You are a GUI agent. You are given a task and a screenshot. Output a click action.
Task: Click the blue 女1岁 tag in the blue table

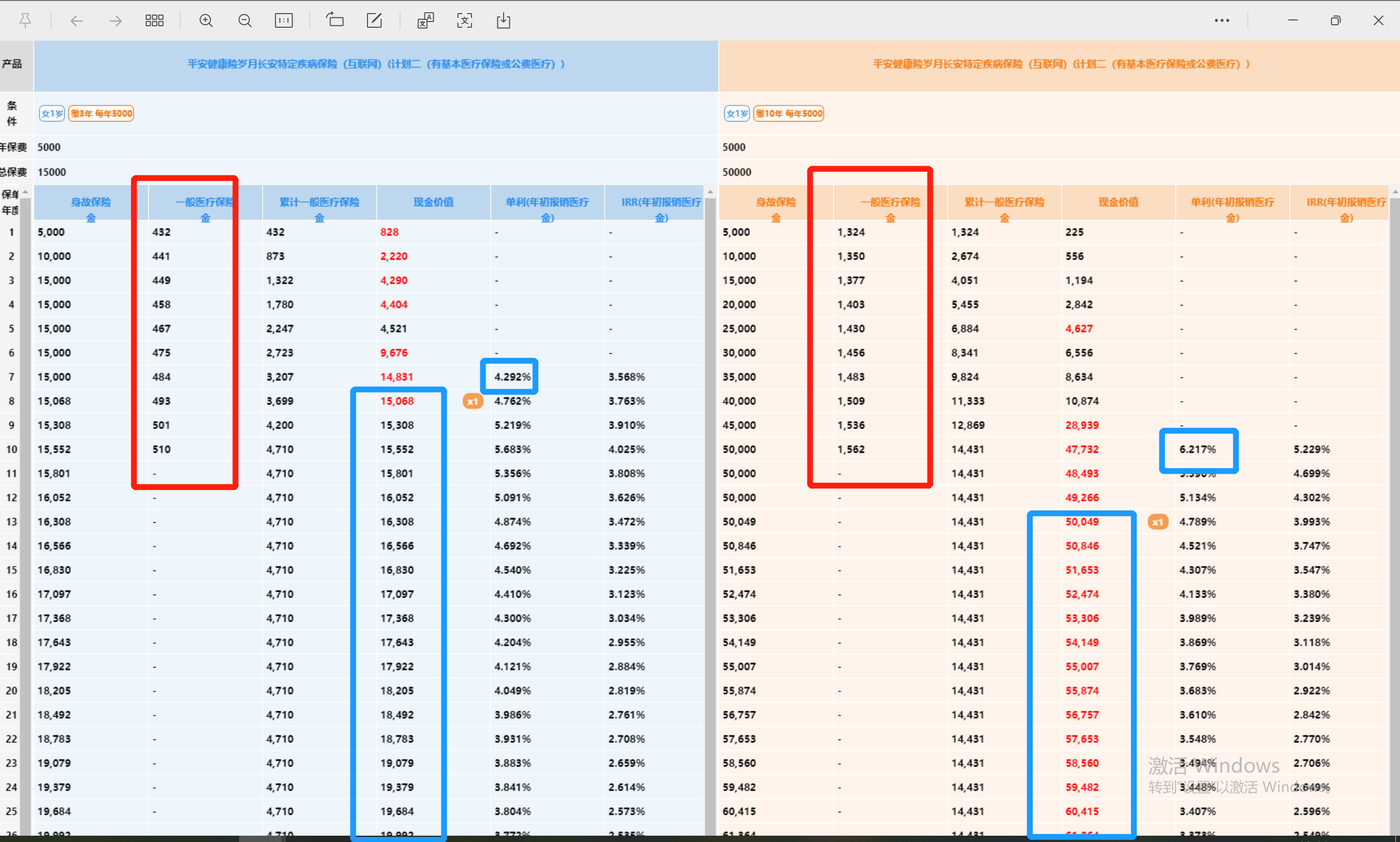point(52,114)
